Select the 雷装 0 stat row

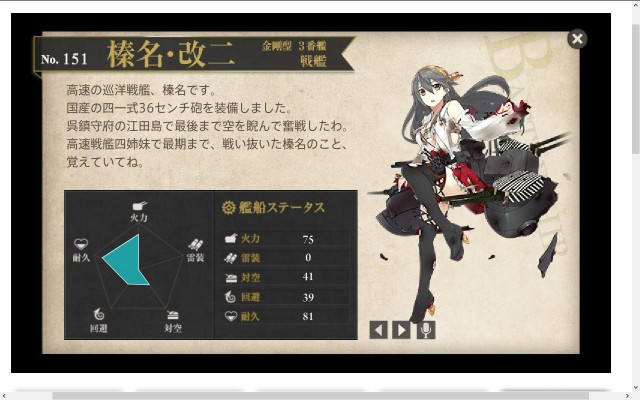pos(286,258)
